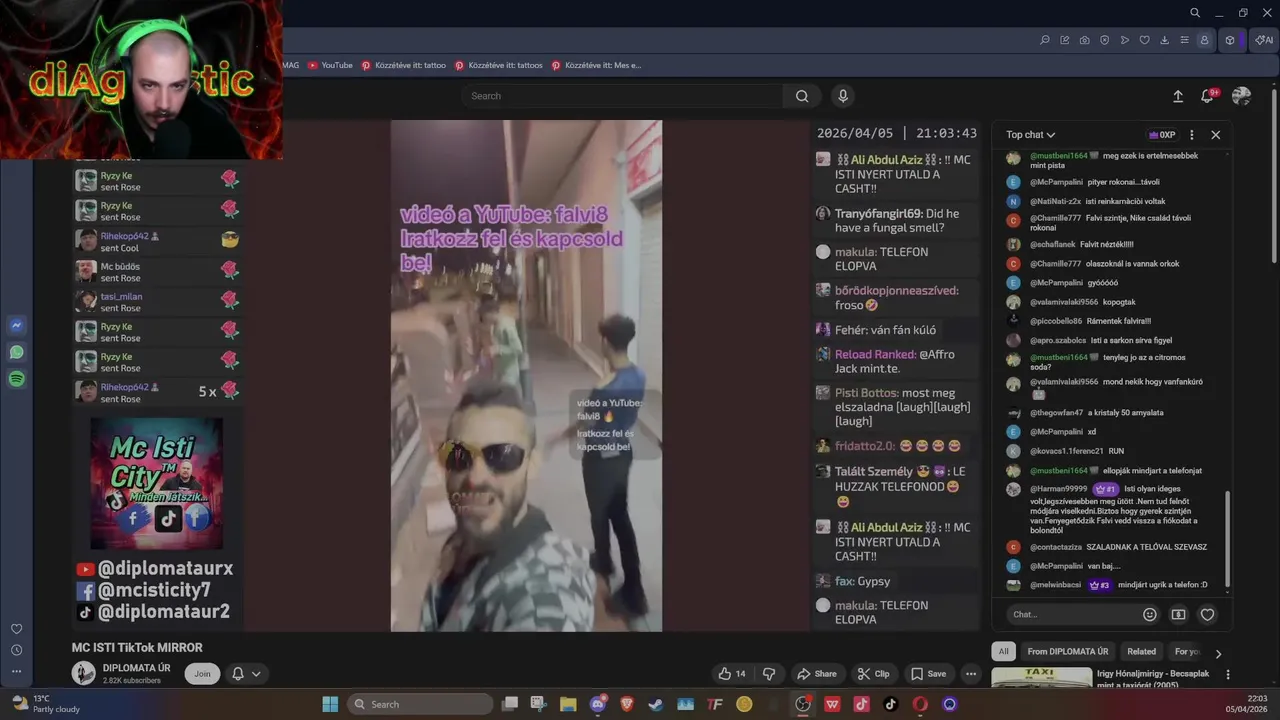Launch the browser AI assistant button
Screen dimensions: 1280x720
point(1264,40)
